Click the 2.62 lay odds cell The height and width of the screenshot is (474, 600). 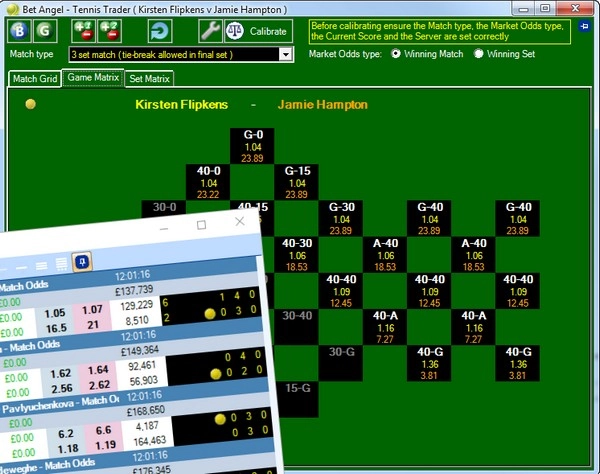[x=99, y=385]
